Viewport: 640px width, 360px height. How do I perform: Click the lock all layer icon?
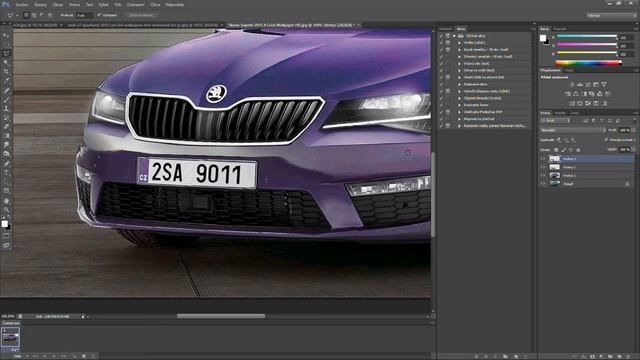tap(578, 150)
